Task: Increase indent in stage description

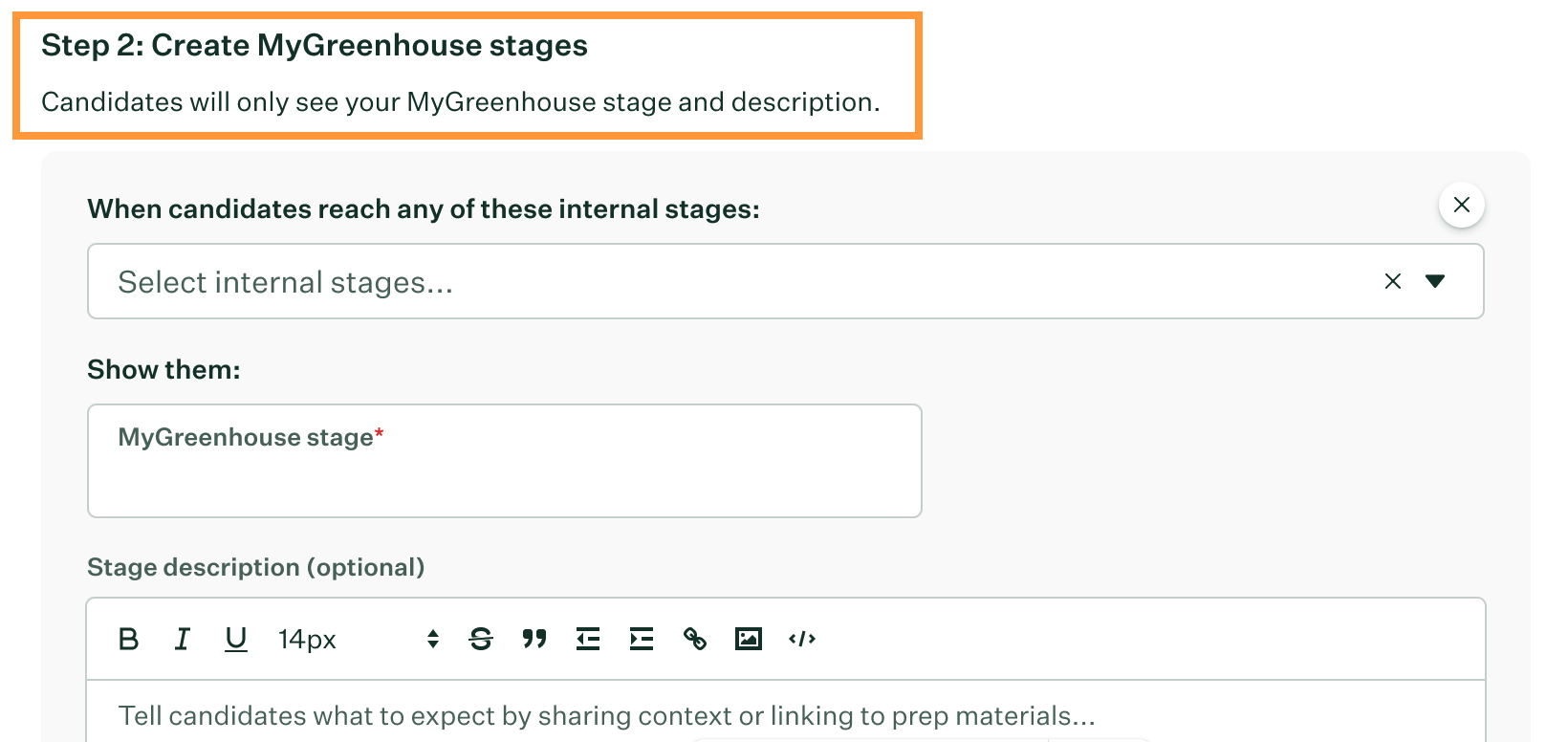Action: (642, 639)
